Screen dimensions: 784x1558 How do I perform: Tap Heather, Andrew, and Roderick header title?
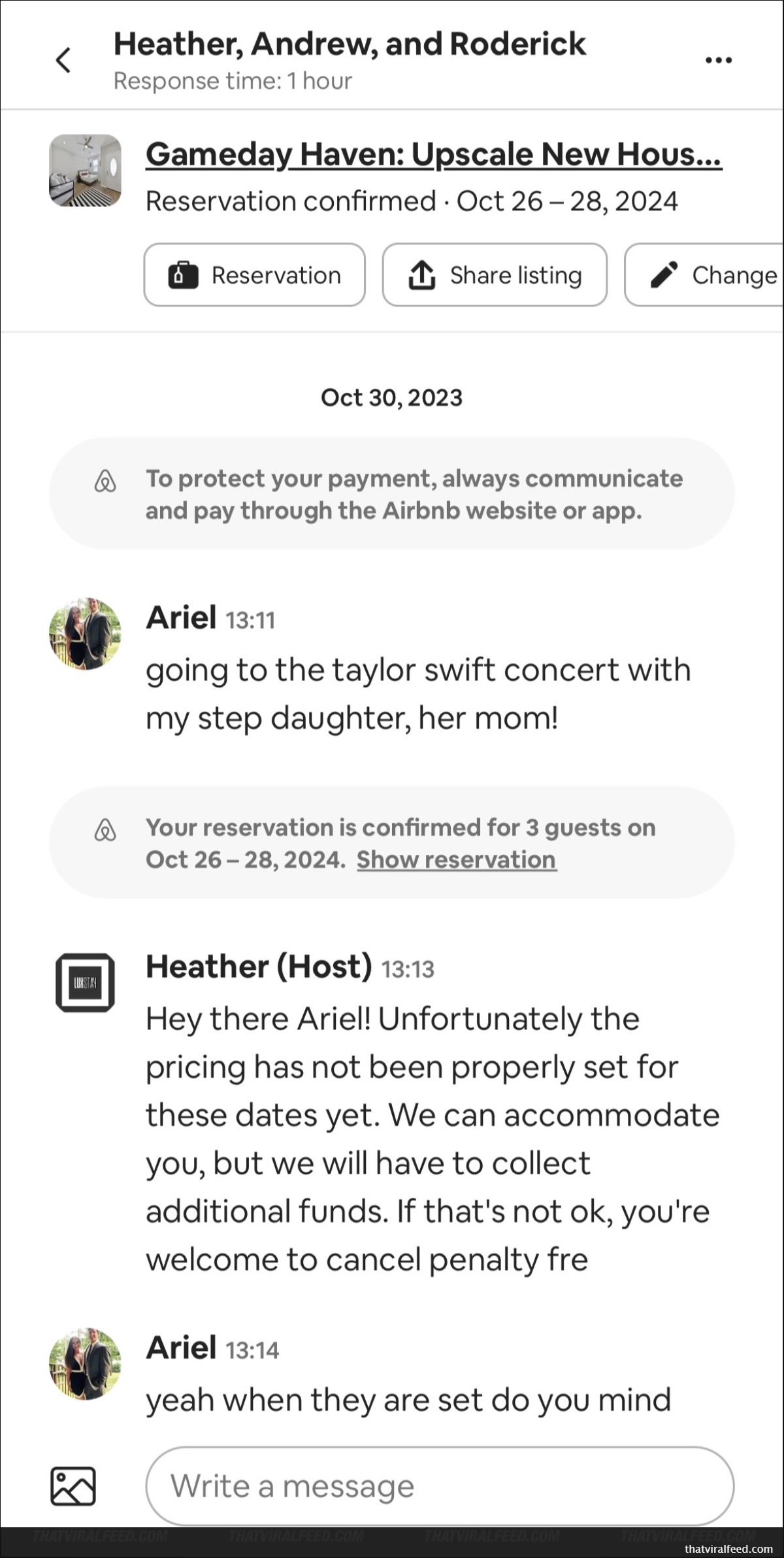click(350, 44)
